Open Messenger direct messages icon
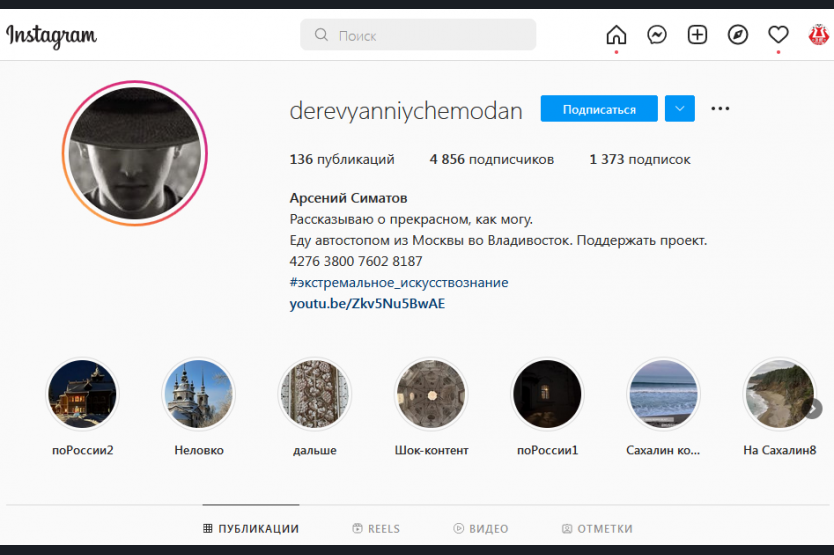 pyautogui.click(x=657, y=35)
